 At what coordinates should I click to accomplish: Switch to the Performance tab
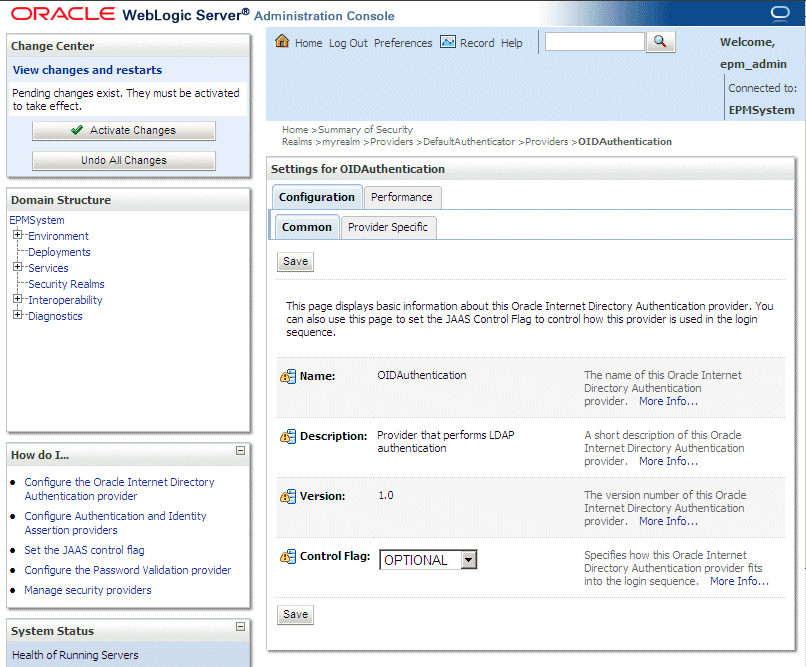pyautogui.click(x=402, y=197)
